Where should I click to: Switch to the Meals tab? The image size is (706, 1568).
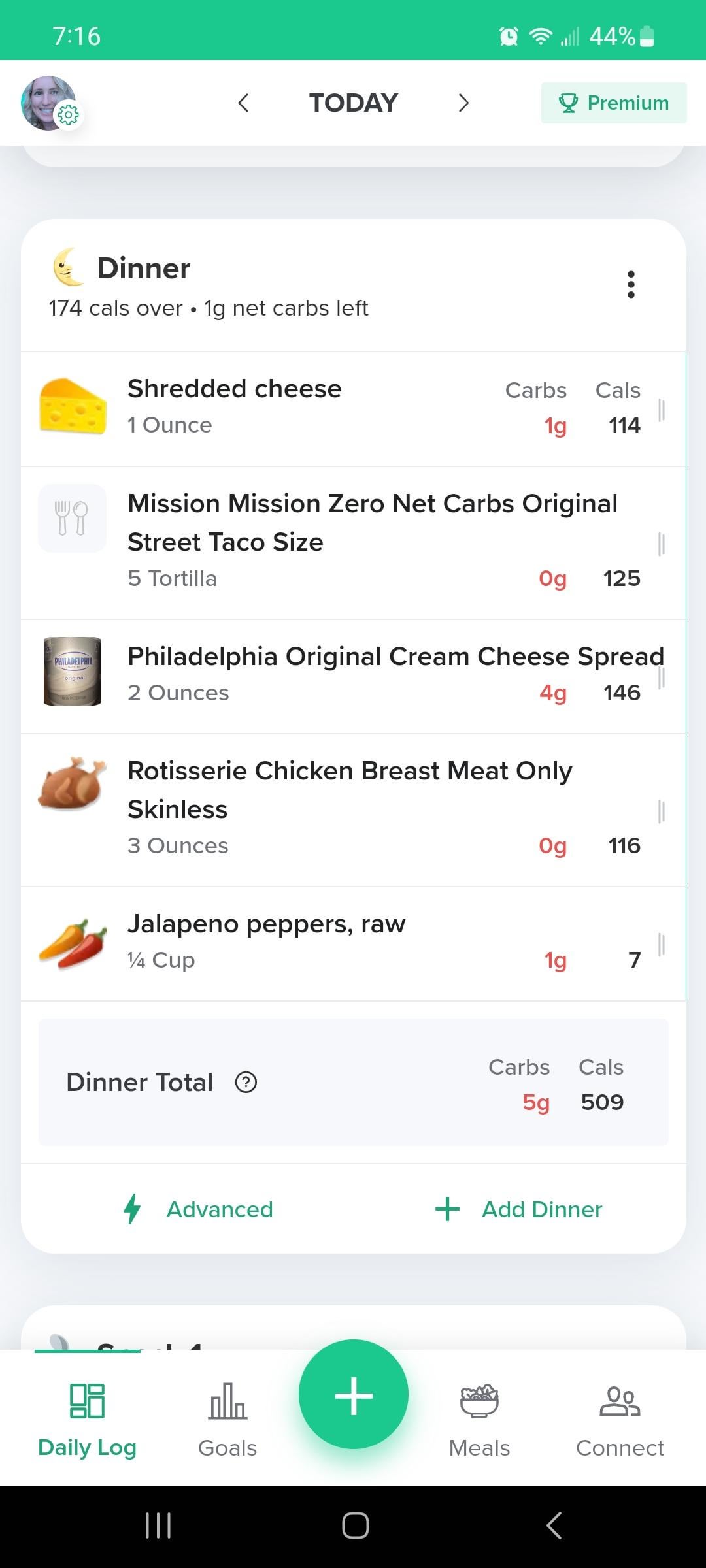[479, 1419]
